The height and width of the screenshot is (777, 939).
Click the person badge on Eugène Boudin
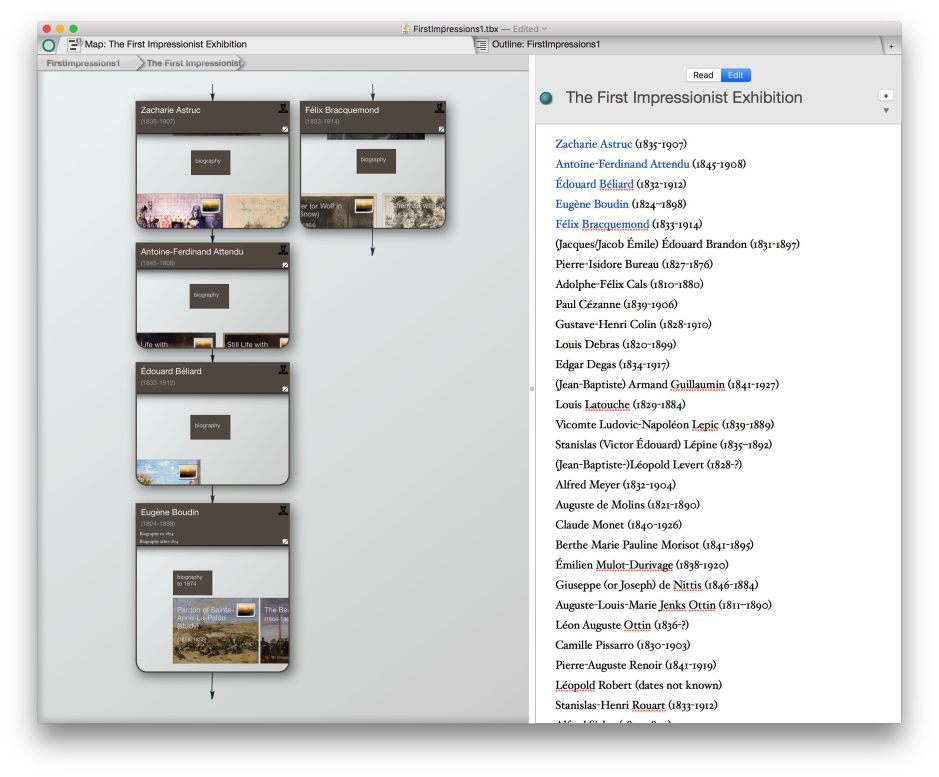pyautogui.click(x=284, y=510)
